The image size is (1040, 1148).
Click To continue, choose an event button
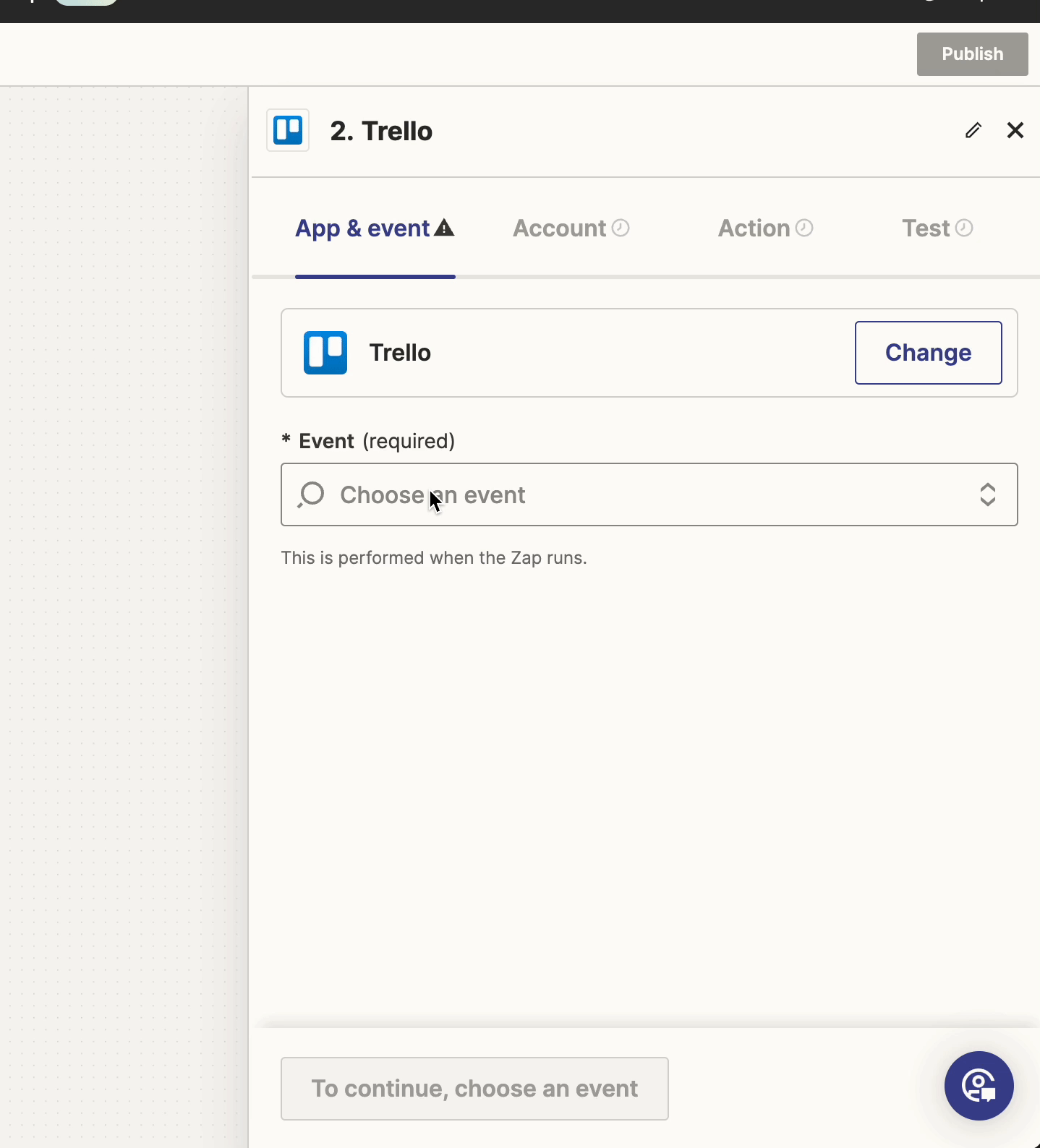(474, 1089)
